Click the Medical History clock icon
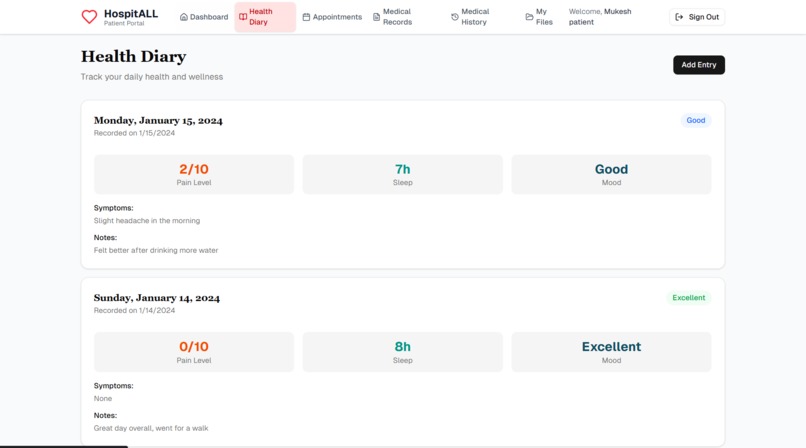Screen dimensions: 806x448 454,17
